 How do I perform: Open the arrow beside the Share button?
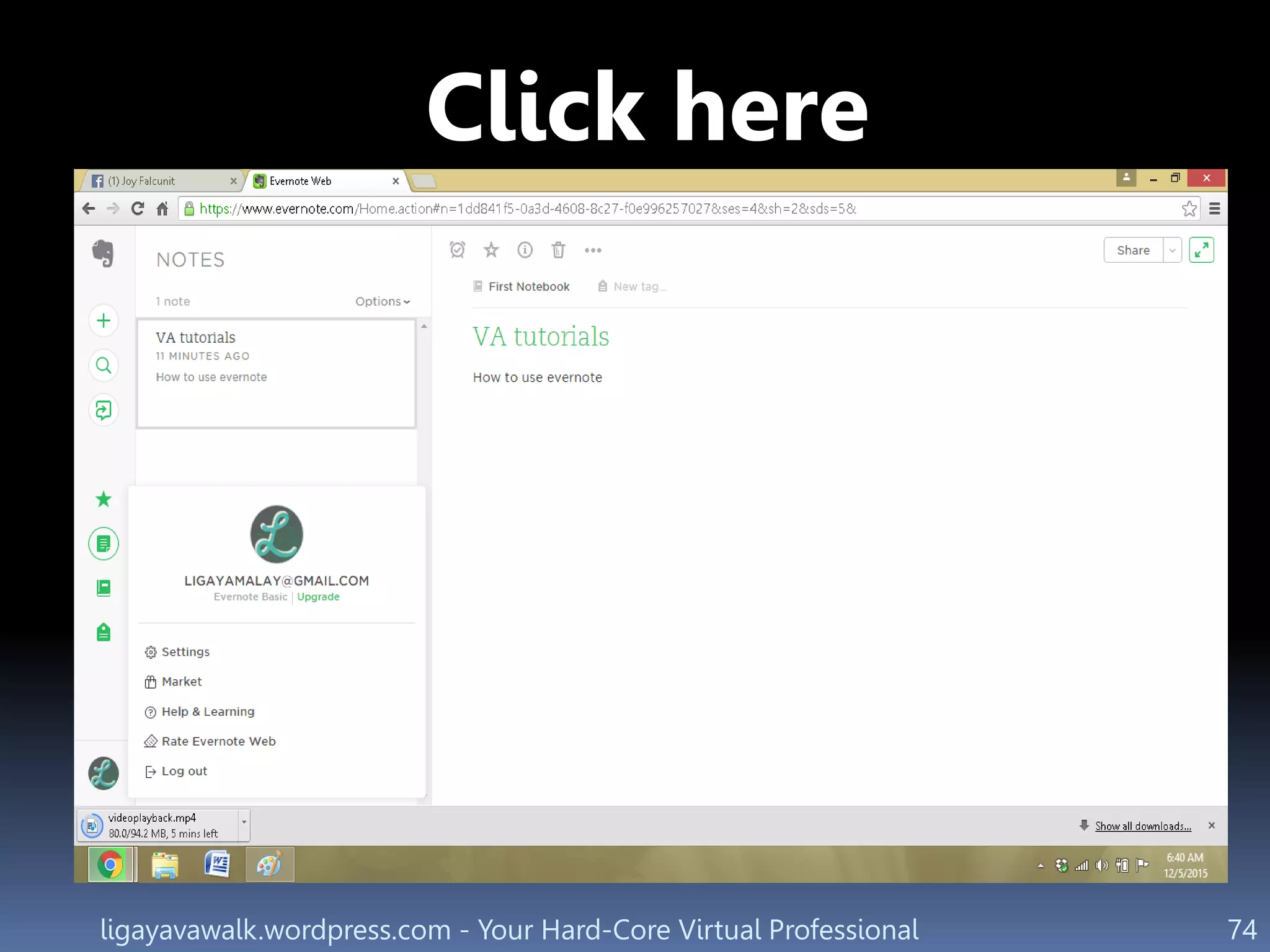pyautogui.click(x=1172, y=250)
